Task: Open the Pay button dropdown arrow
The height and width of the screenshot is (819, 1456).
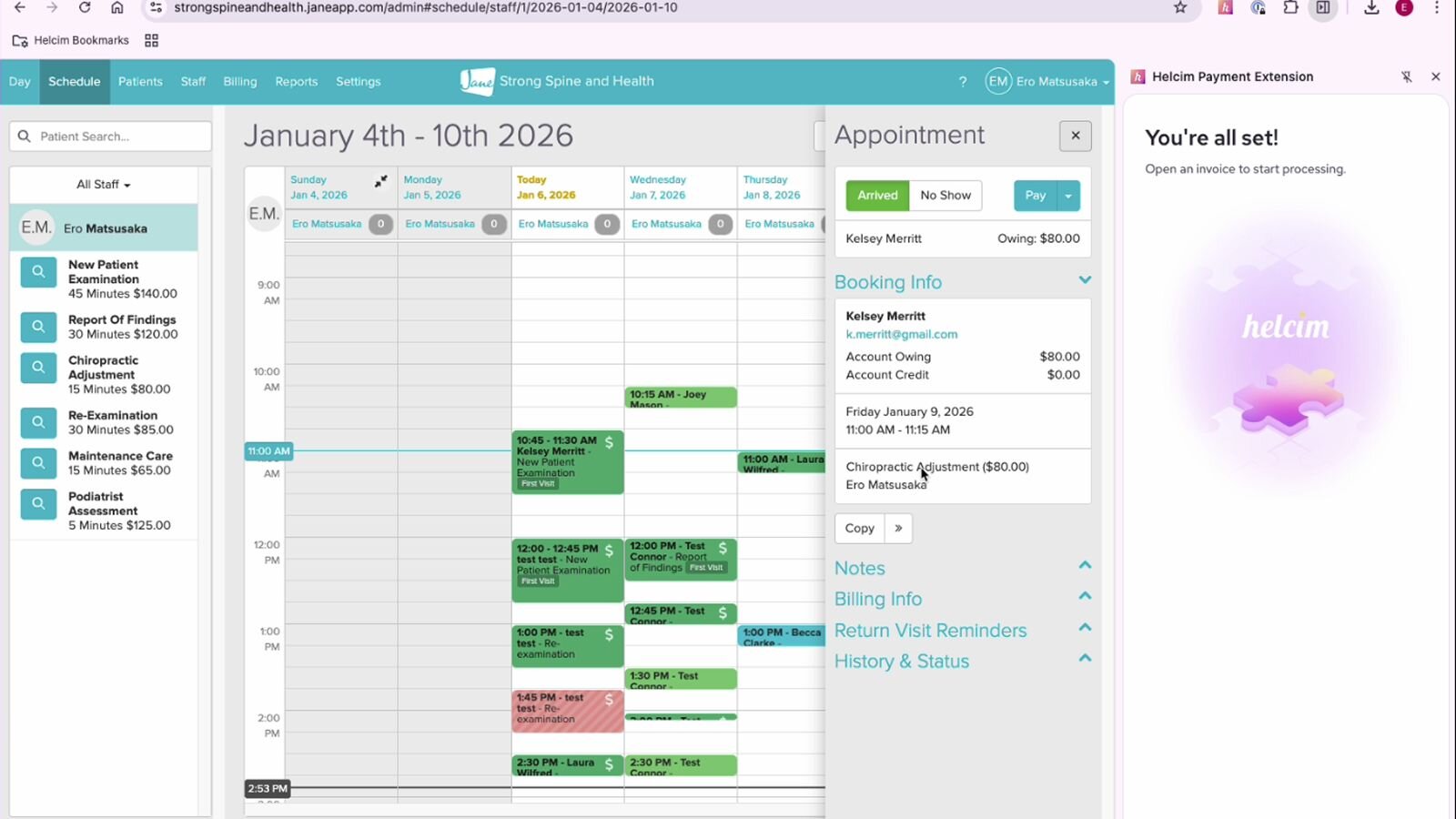Action: [x=1068, y=196]
